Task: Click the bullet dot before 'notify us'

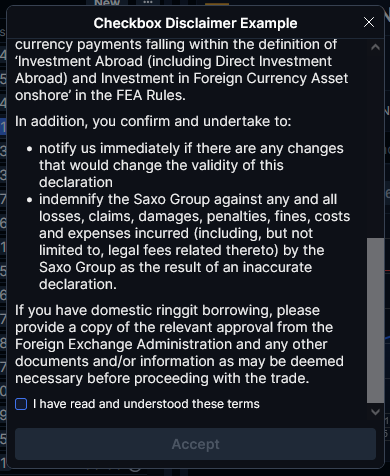Action: pos(30,149)
